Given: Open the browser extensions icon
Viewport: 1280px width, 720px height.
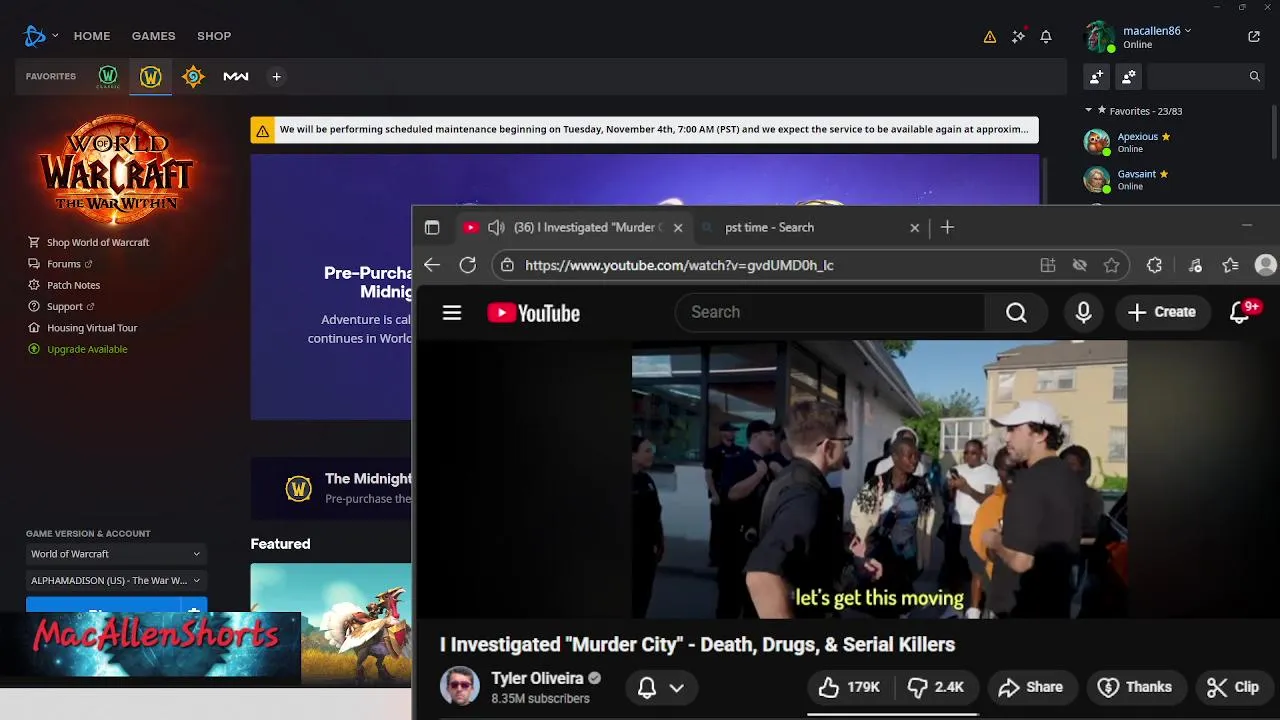Looking at the screenshot, I should [x=1154, y=265].
